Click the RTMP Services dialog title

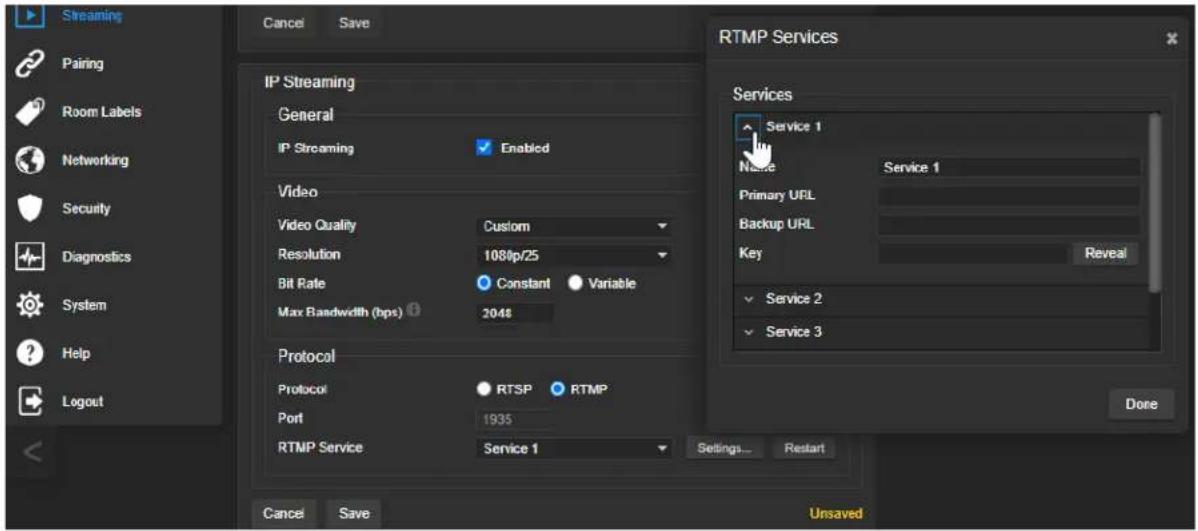tap(779, 37)
